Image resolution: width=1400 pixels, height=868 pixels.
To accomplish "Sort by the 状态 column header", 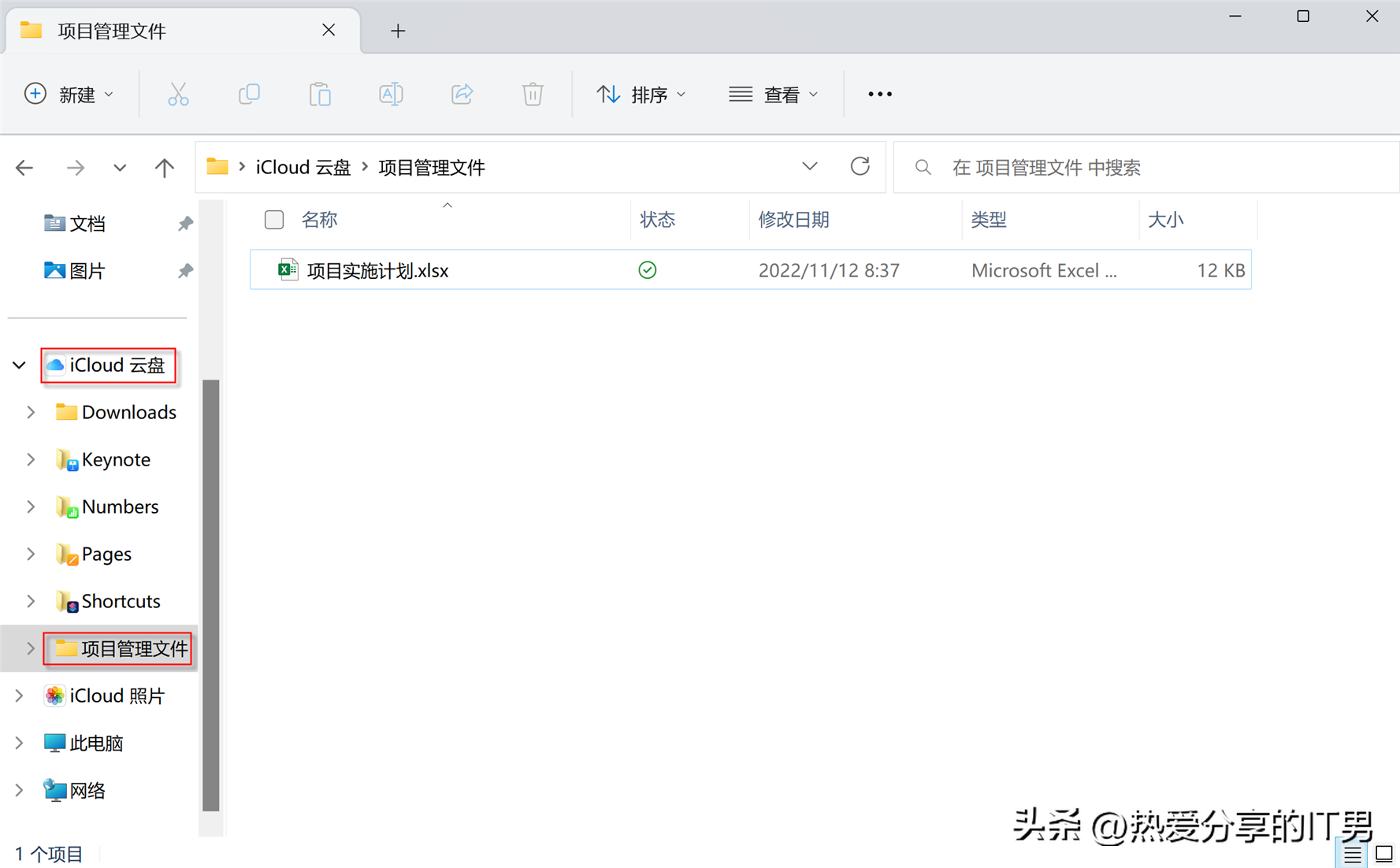I will (658, 220).
